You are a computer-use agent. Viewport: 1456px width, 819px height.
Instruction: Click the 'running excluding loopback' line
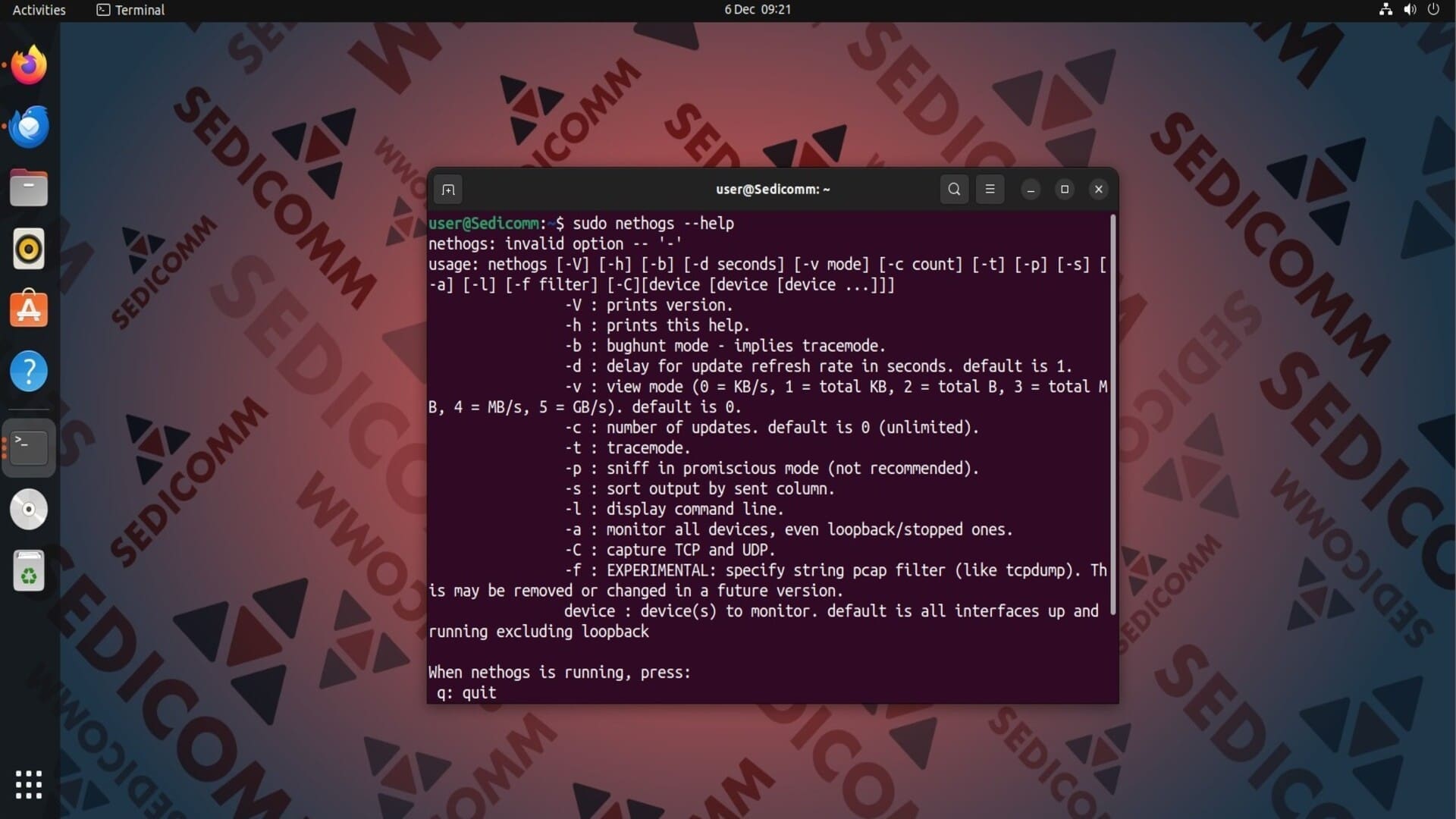539,632
